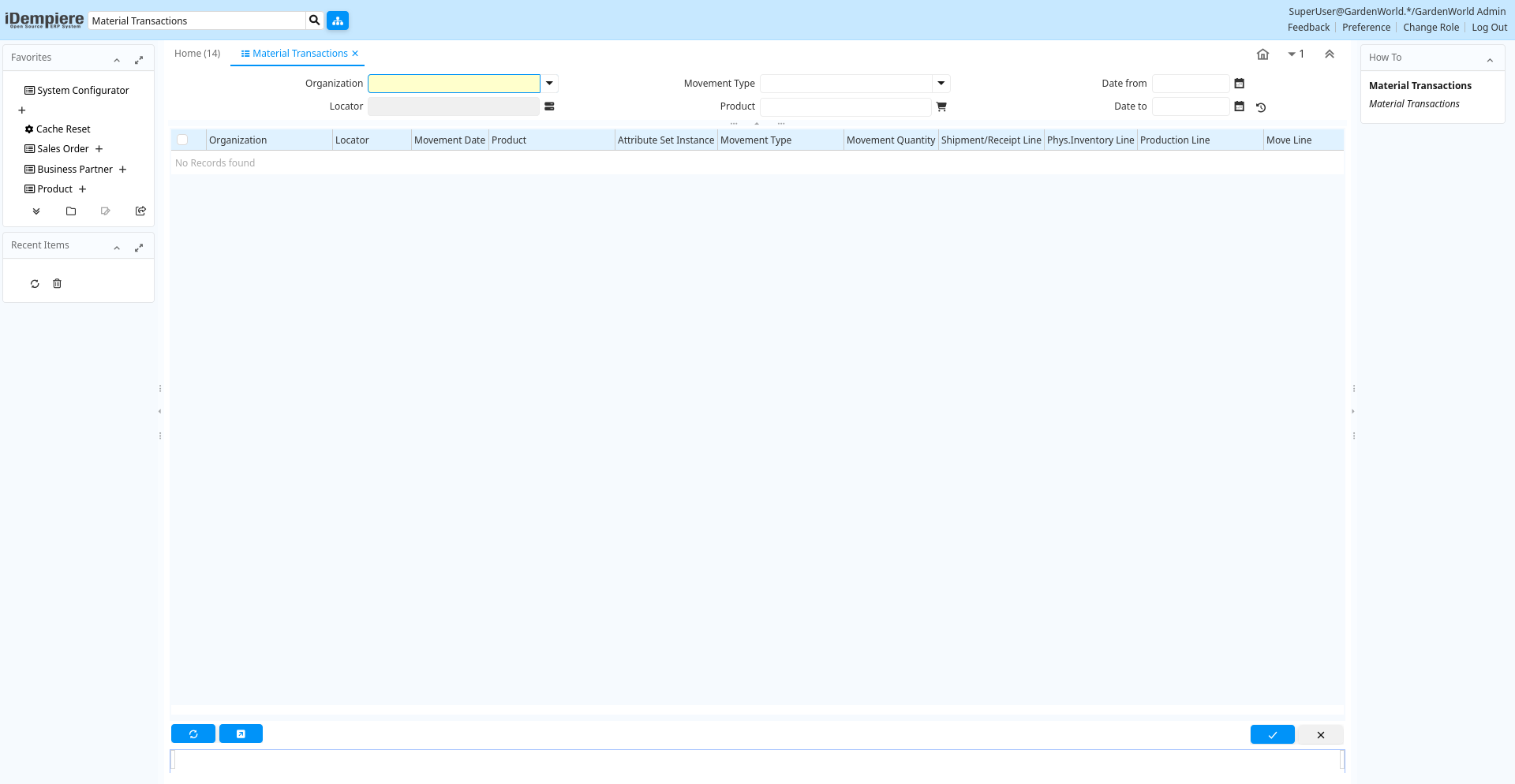Click the Home icon at top right
This screenshot has height=784, width=1515.
tap(1262, 54)
